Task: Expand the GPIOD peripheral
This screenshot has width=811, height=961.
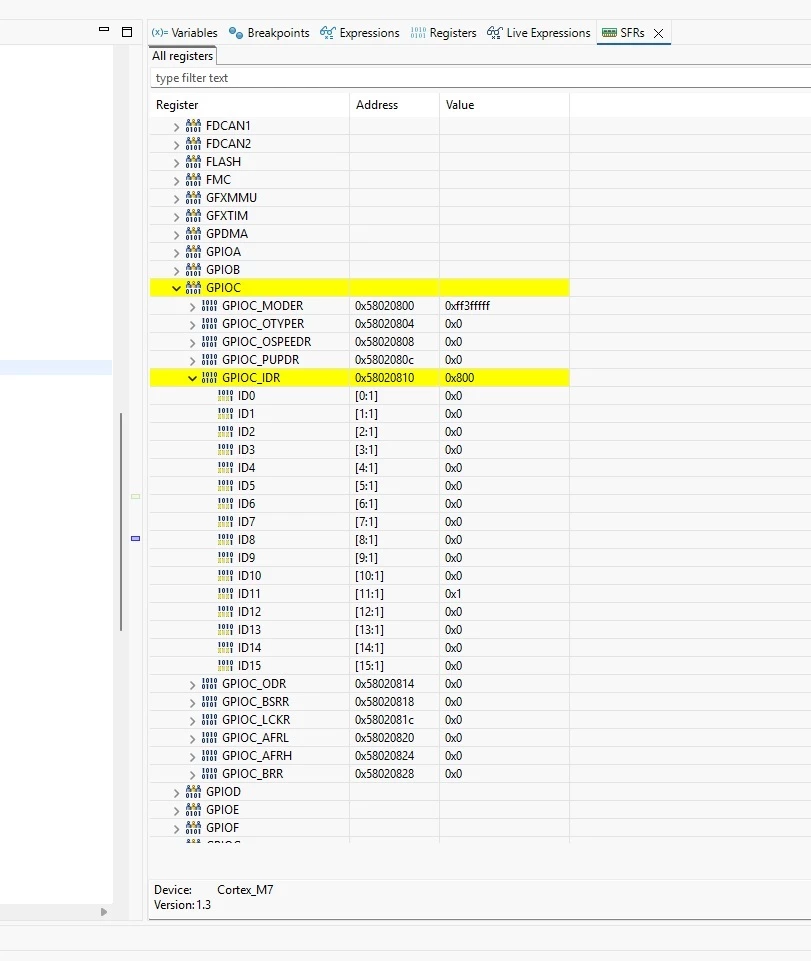Action: tap(177, 792)
